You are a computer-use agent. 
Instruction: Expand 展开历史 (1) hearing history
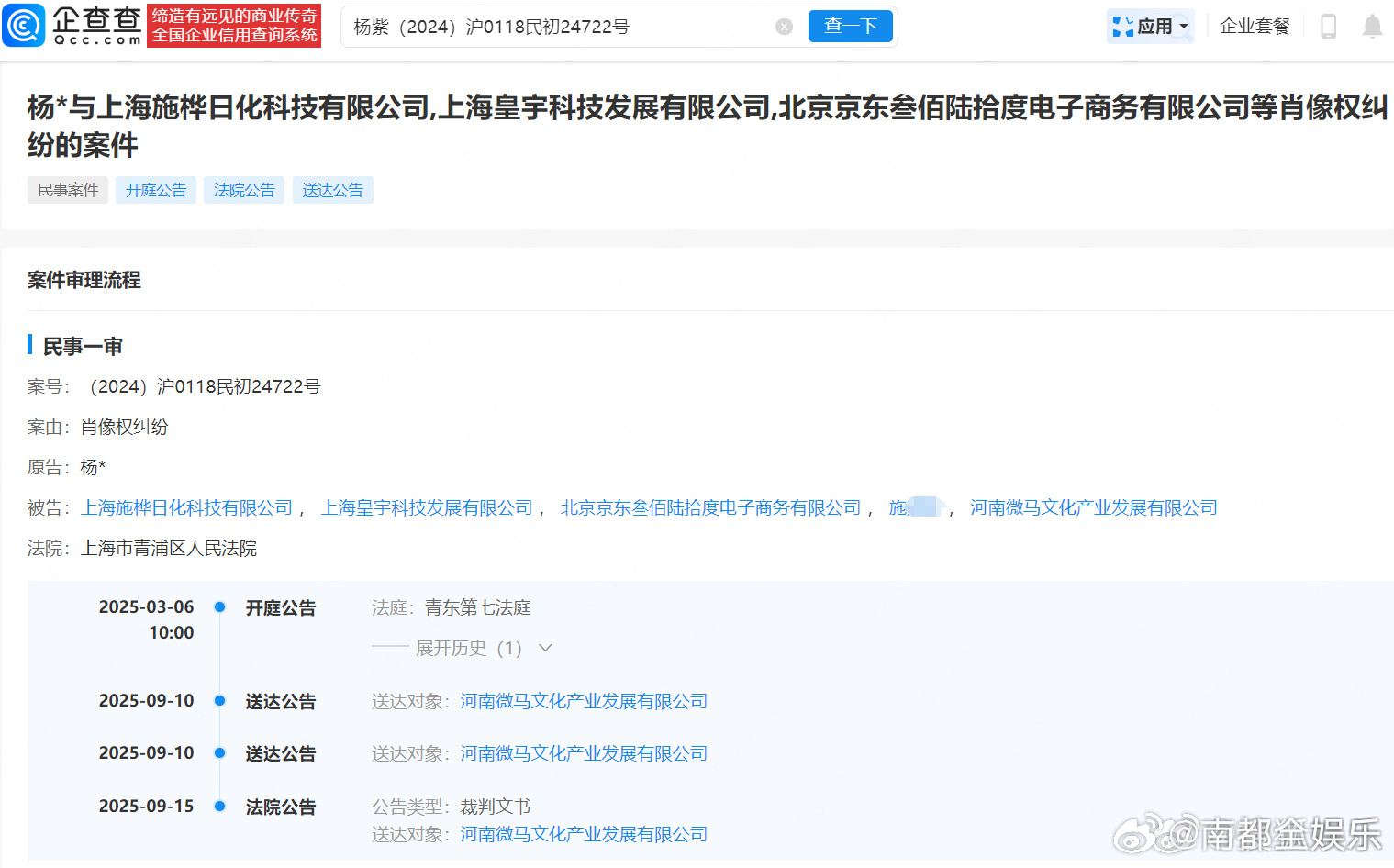coord(484,648)
